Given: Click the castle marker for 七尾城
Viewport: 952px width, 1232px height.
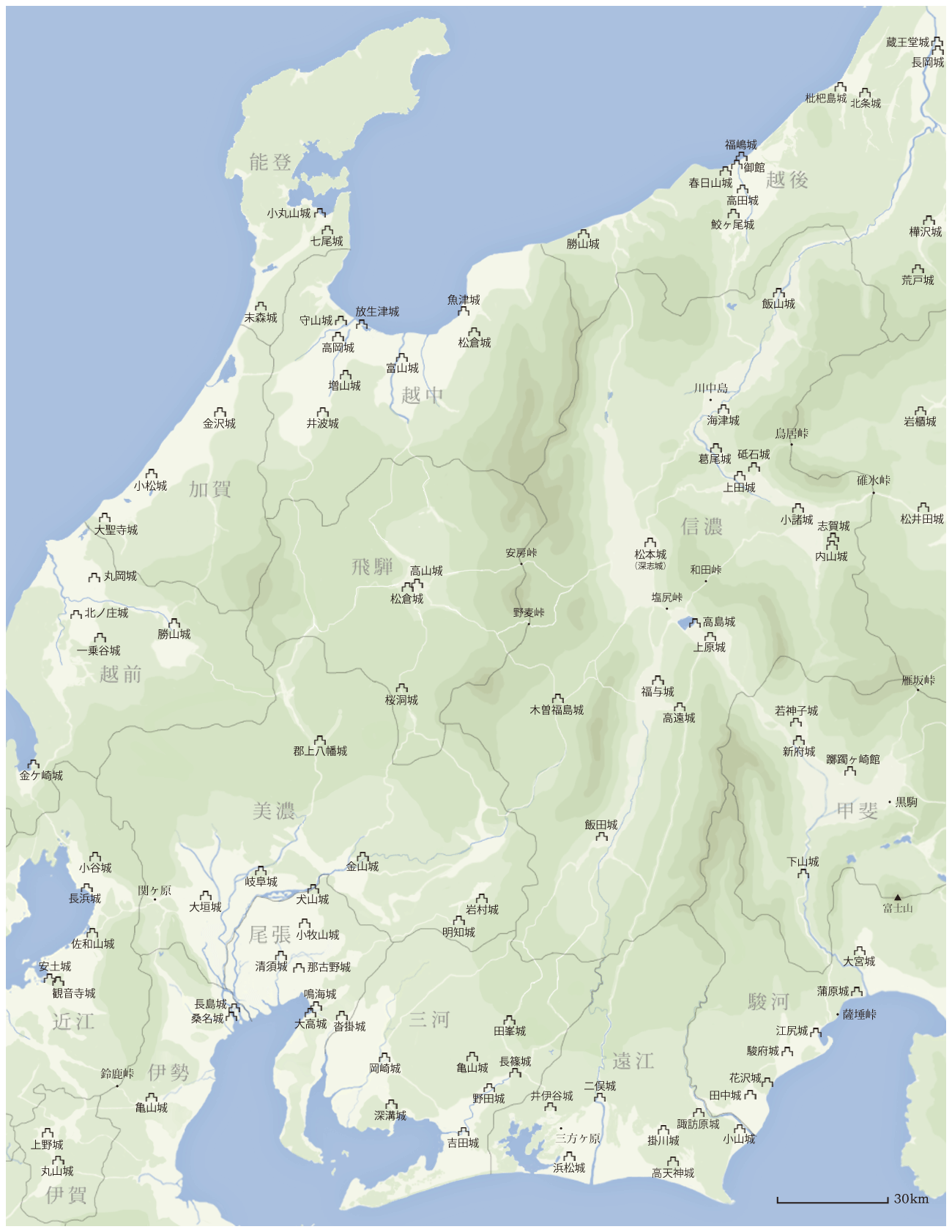Looking at the screenshot, I should [327, 230].
